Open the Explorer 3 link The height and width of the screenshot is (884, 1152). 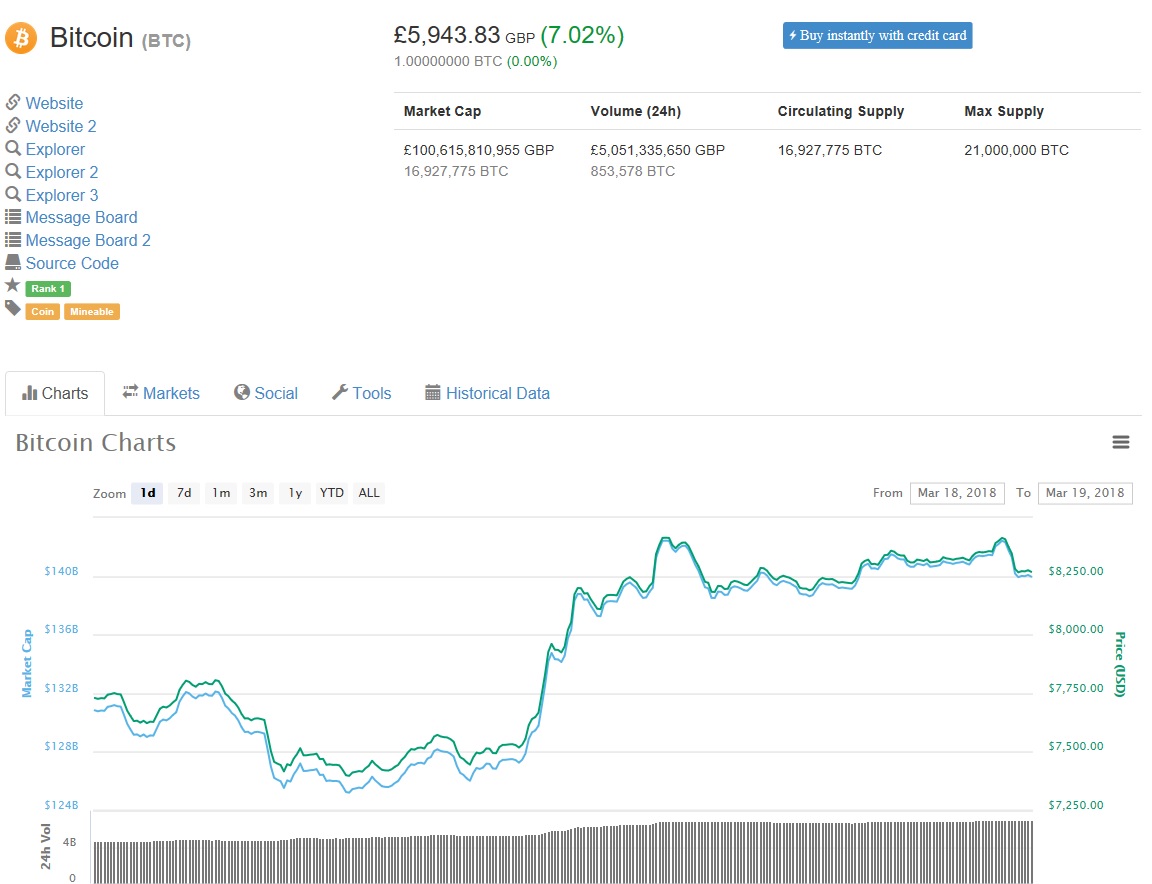click(x=62, y=195)
